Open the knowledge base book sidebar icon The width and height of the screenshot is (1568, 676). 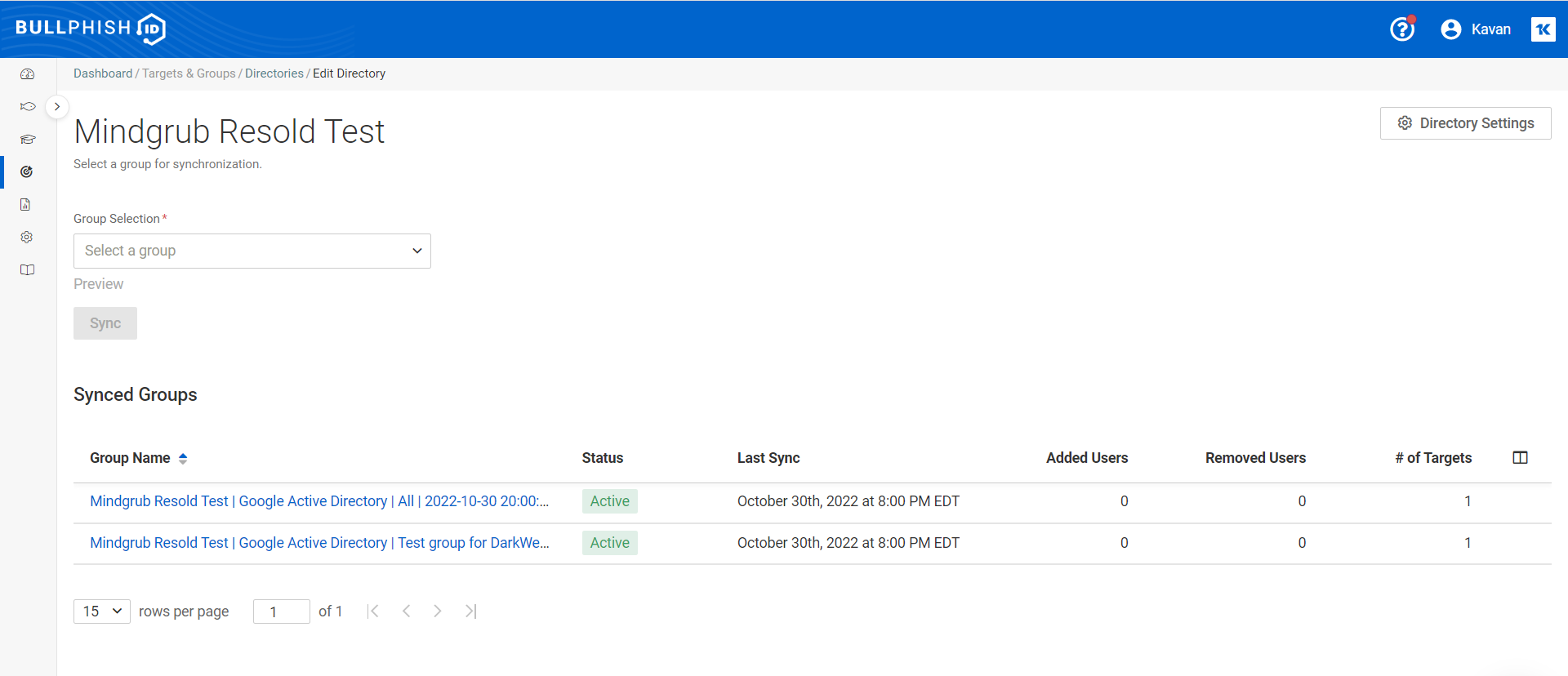click(x=28, y=270)
